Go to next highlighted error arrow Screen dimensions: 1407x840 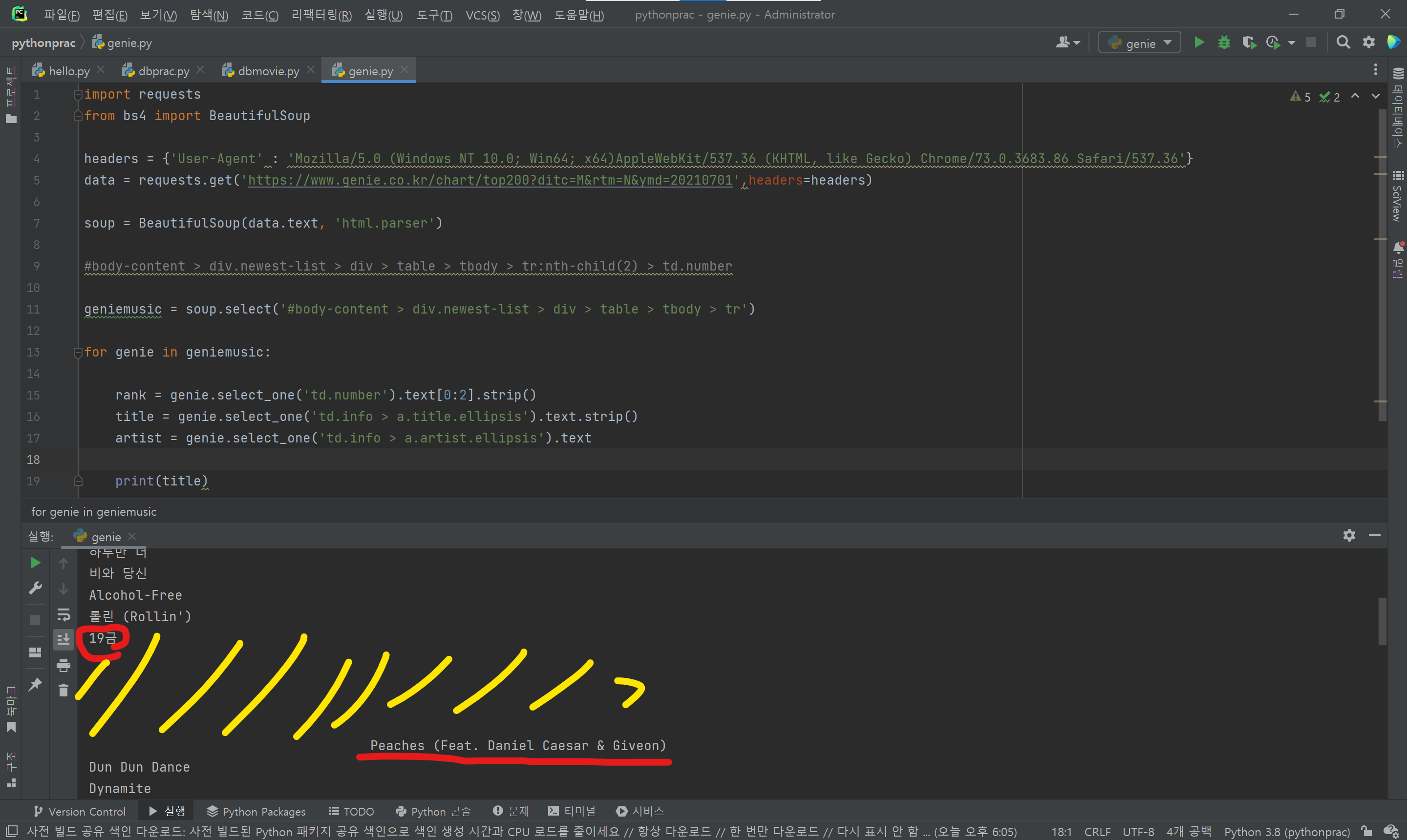[x=1375, y=96]
